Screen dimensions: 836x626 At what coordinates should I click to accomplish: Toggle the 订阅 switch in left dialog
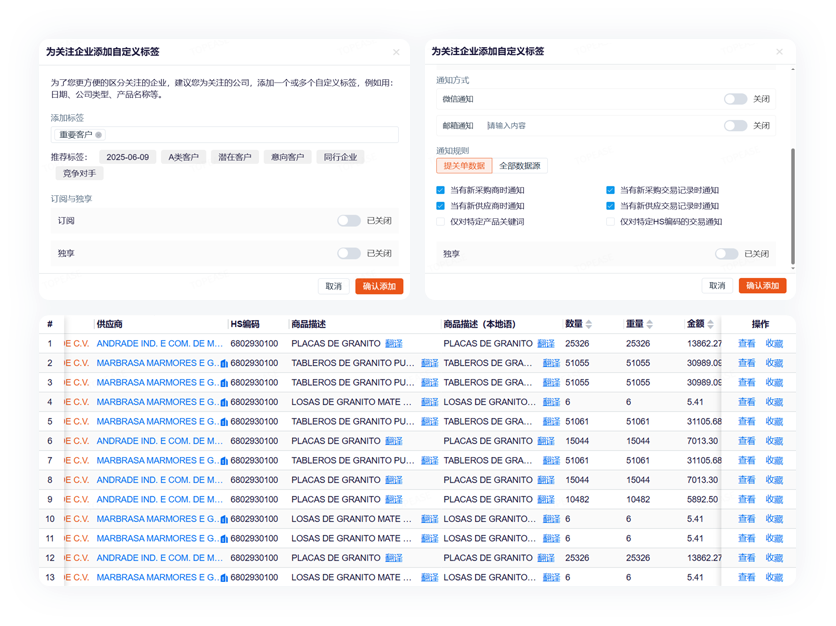pos(348,221)
